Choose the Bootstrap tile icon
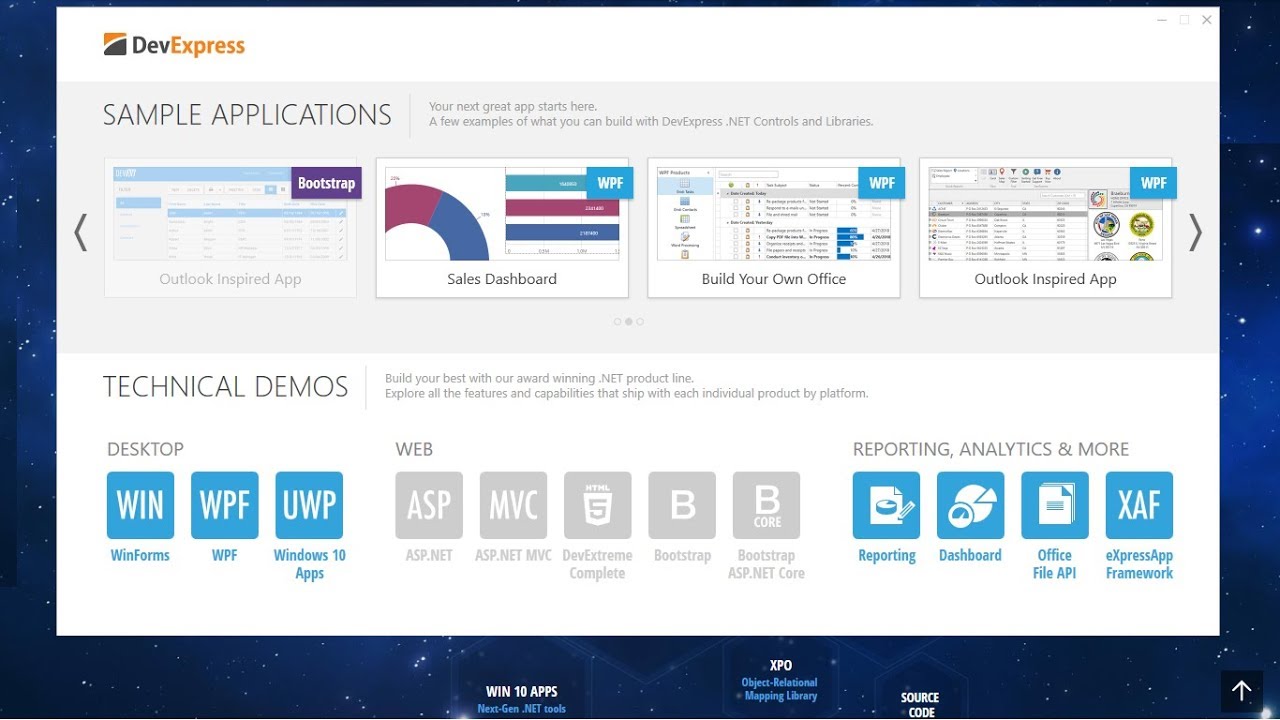Screen dimensions: 1280x720 pyautogui.click(x=682, y=505)
